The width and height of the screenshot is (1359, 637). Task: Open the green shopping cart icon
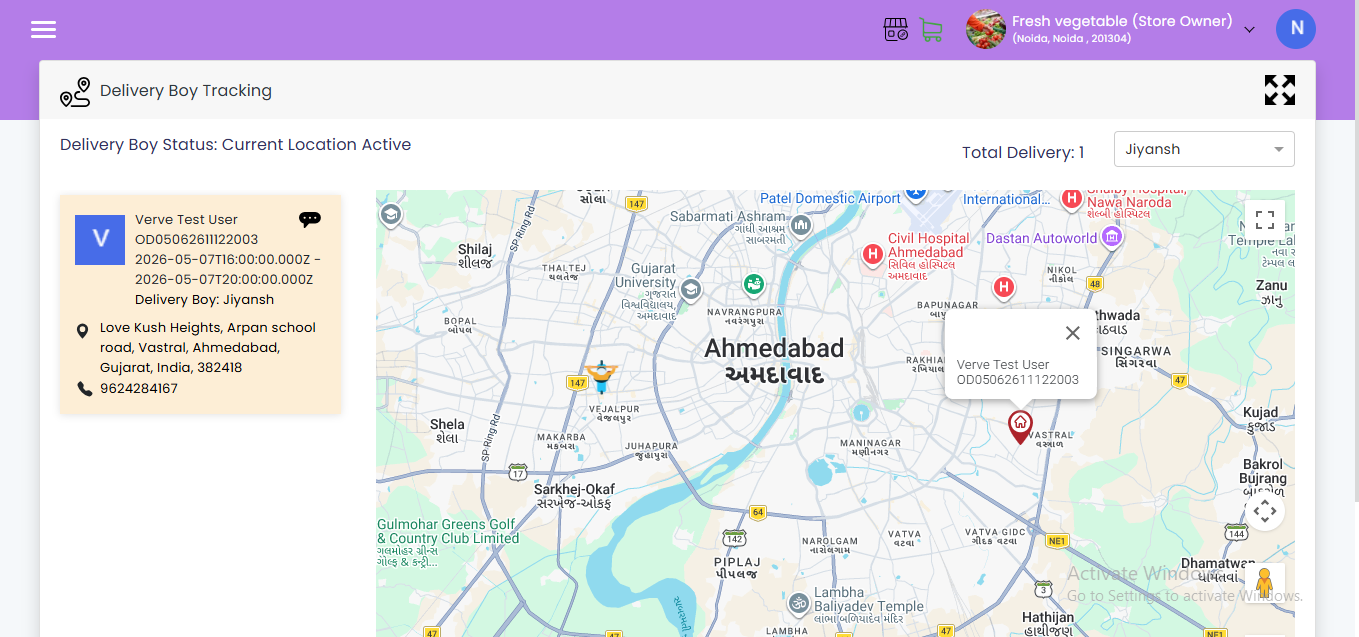pos(931,30)
